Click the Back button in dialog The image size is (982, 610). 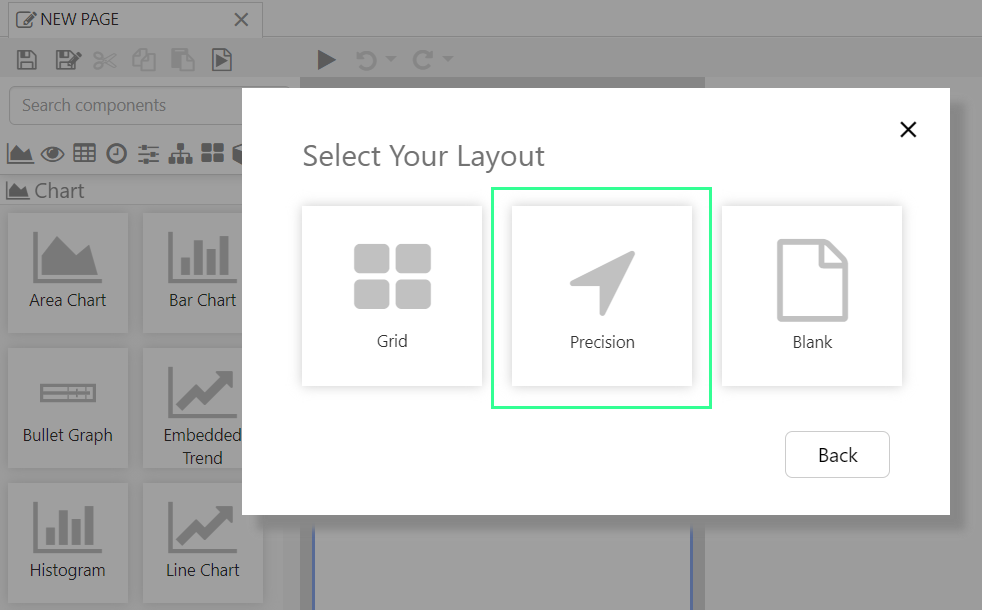837,455
